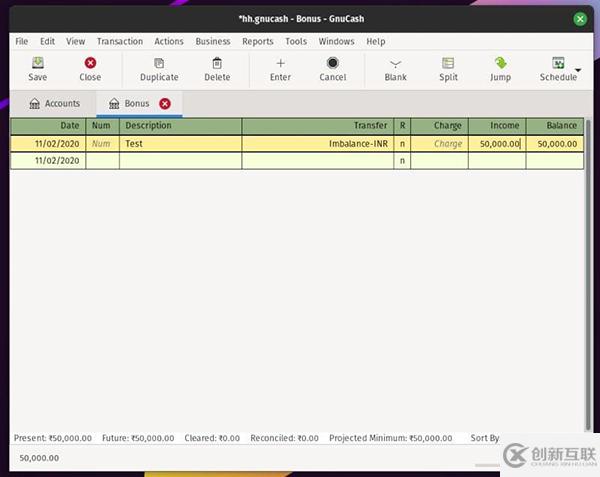Open the Windows menu
This screenshot has width=600, height=477.
point(336,41)
